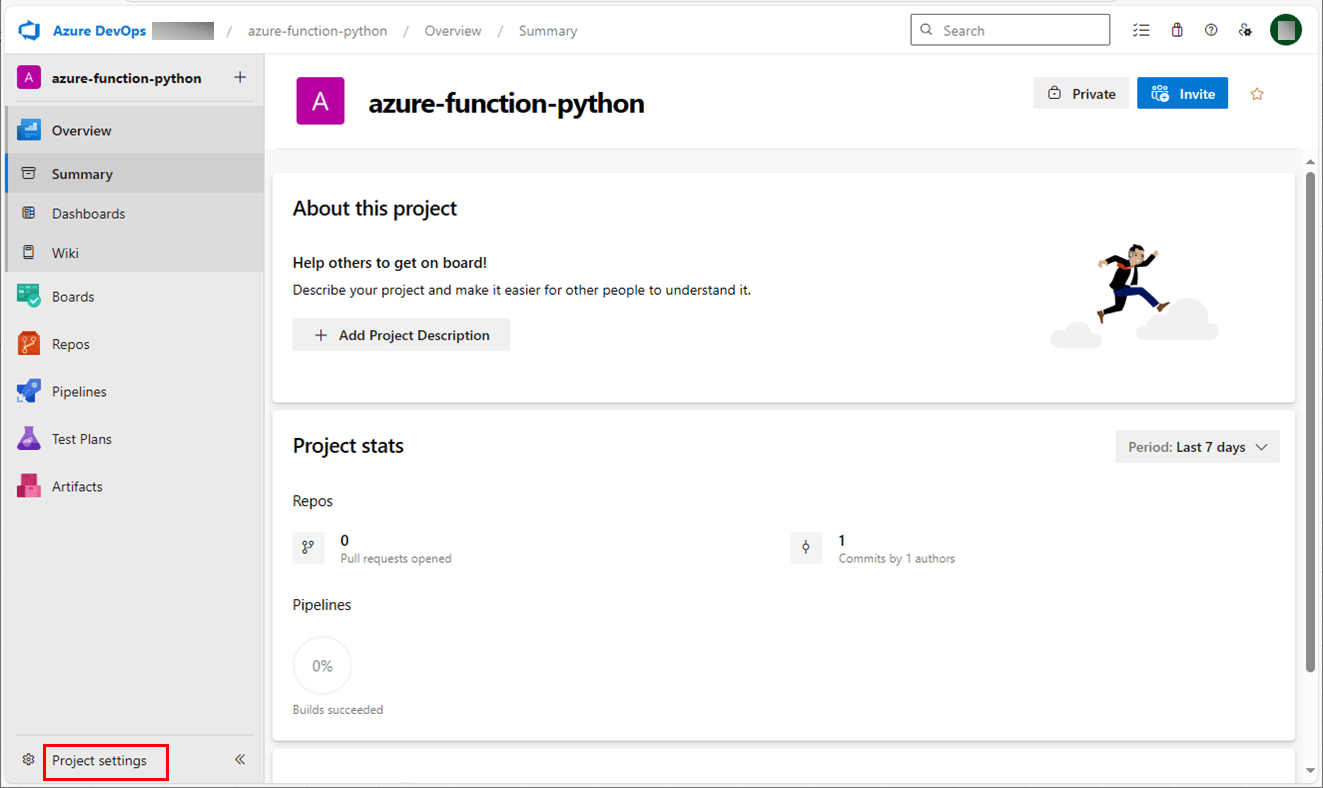Click the Overview breadcrumb link
This screenshot has width=1323, height=788.
pyautogui.click(x=453, y=31)
